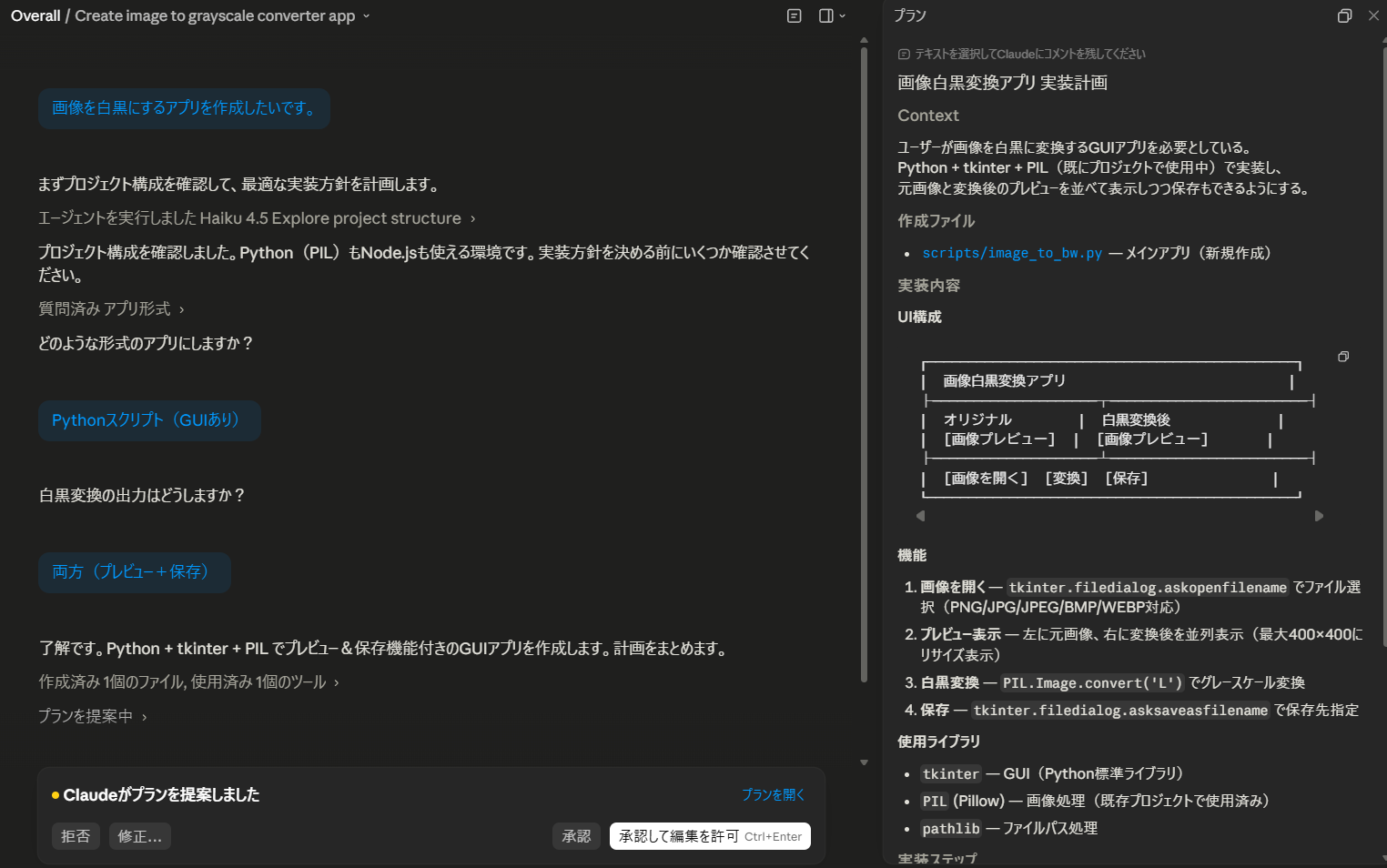Click the 実装内容 heading
1387x868 pixels.
(x=928, y=286)
